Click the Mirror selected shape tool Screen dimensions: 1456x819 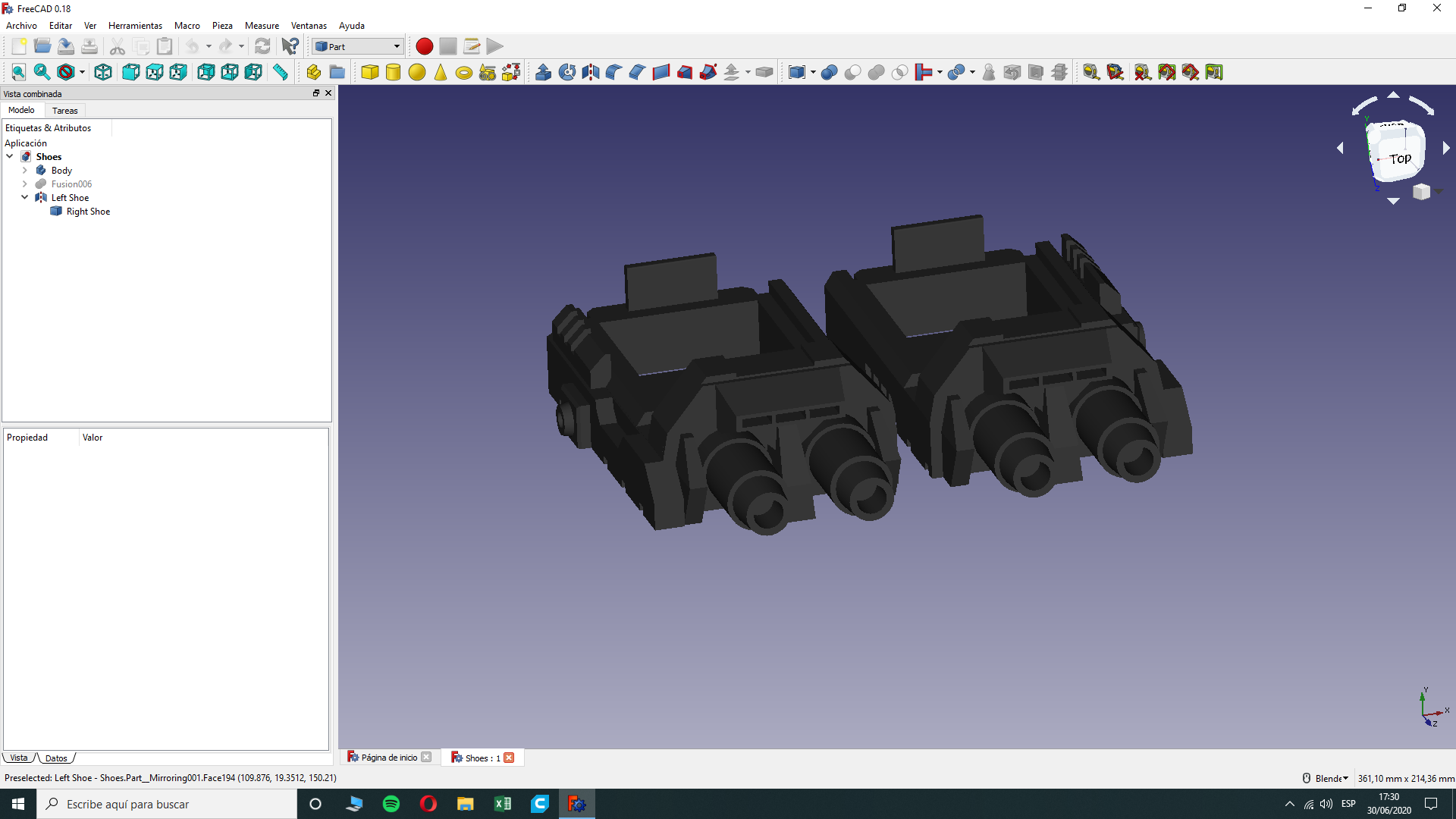(591, 72)
